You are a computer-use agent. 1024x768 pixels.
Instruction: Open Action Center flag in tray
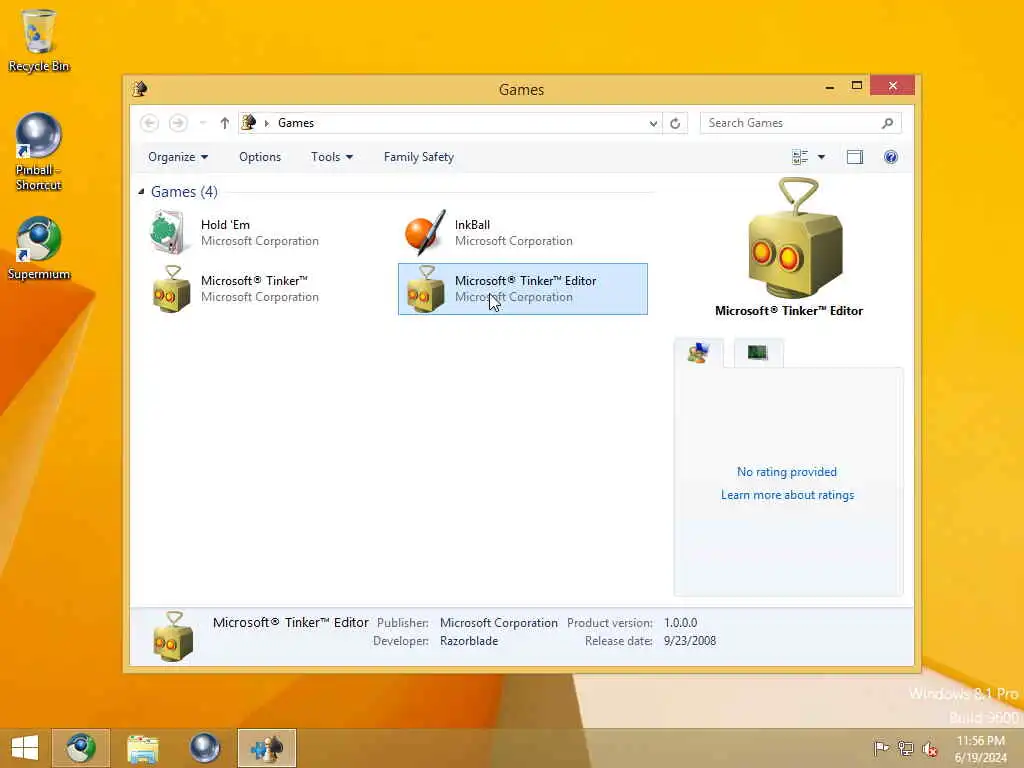tap(881, 748)
